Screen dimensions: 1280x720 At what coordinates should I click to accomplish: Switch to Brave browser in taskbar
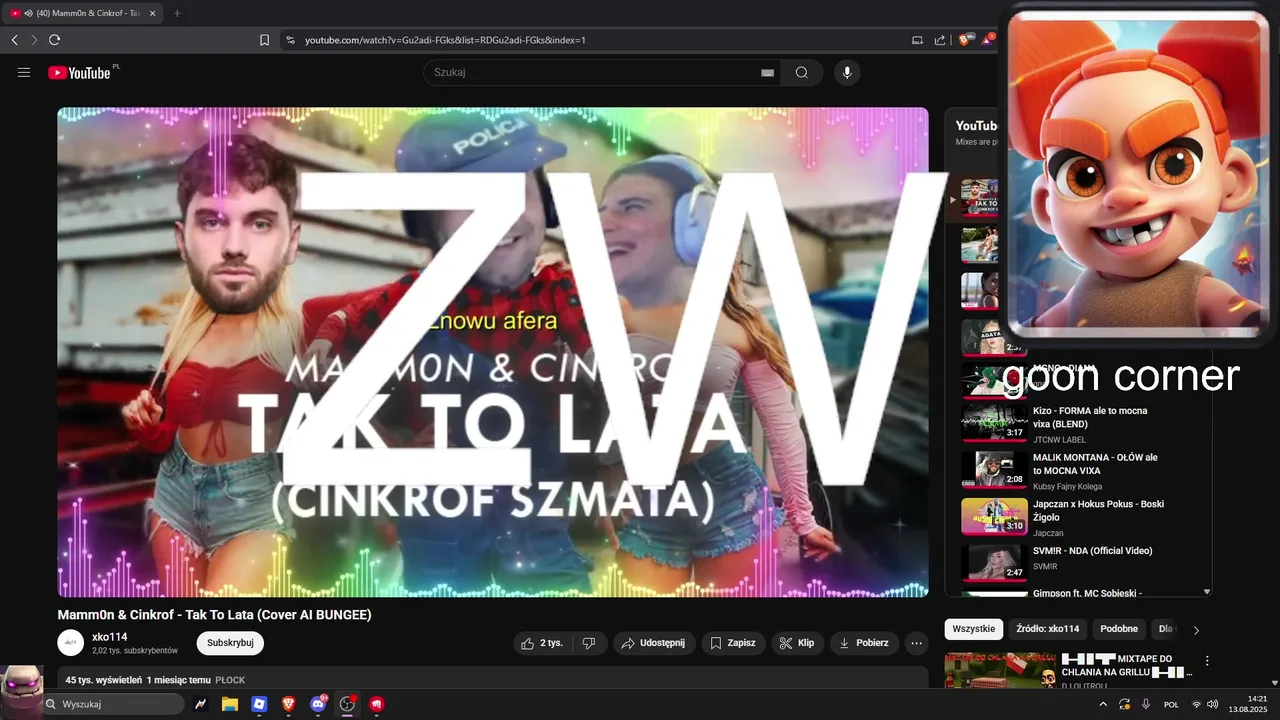(288, 704)
